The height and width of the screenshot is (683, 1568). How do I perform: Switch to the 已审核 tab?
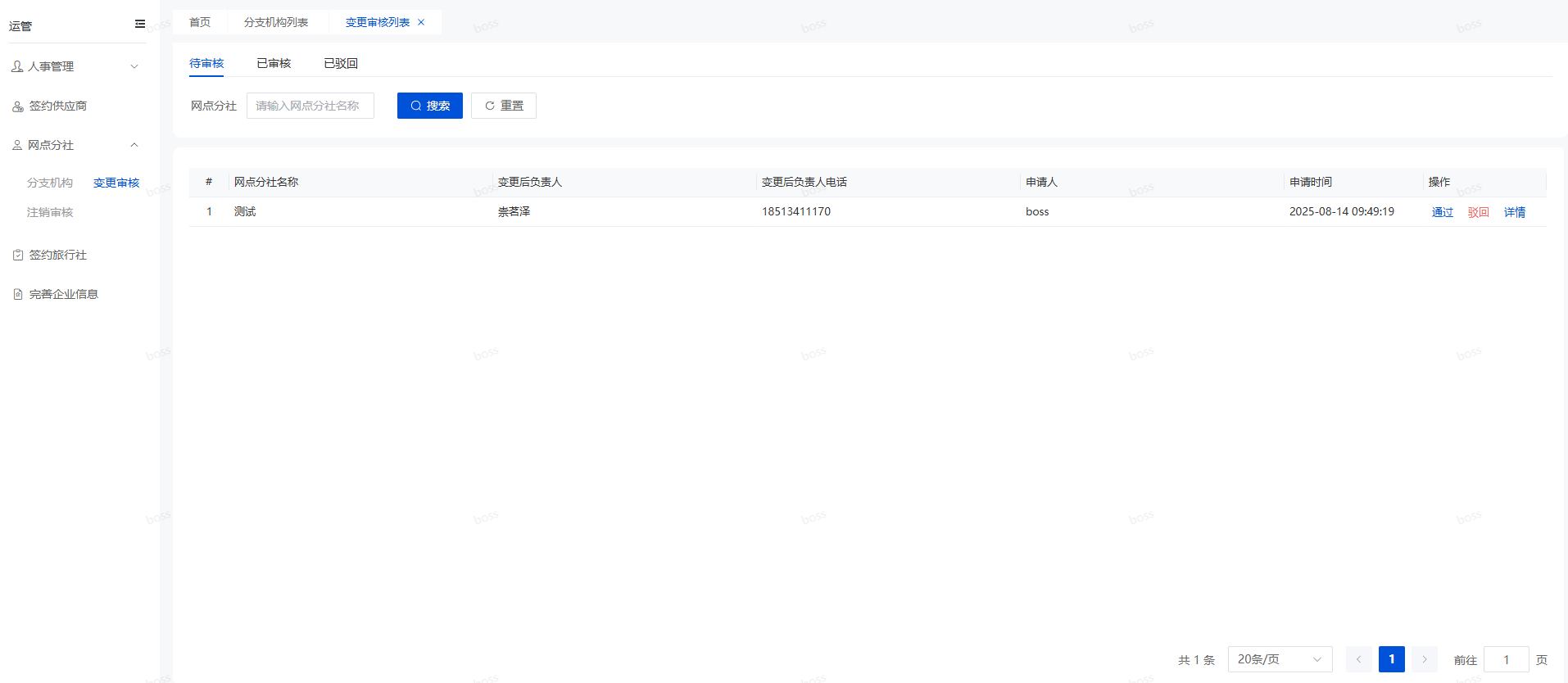(x=274, y=63)
